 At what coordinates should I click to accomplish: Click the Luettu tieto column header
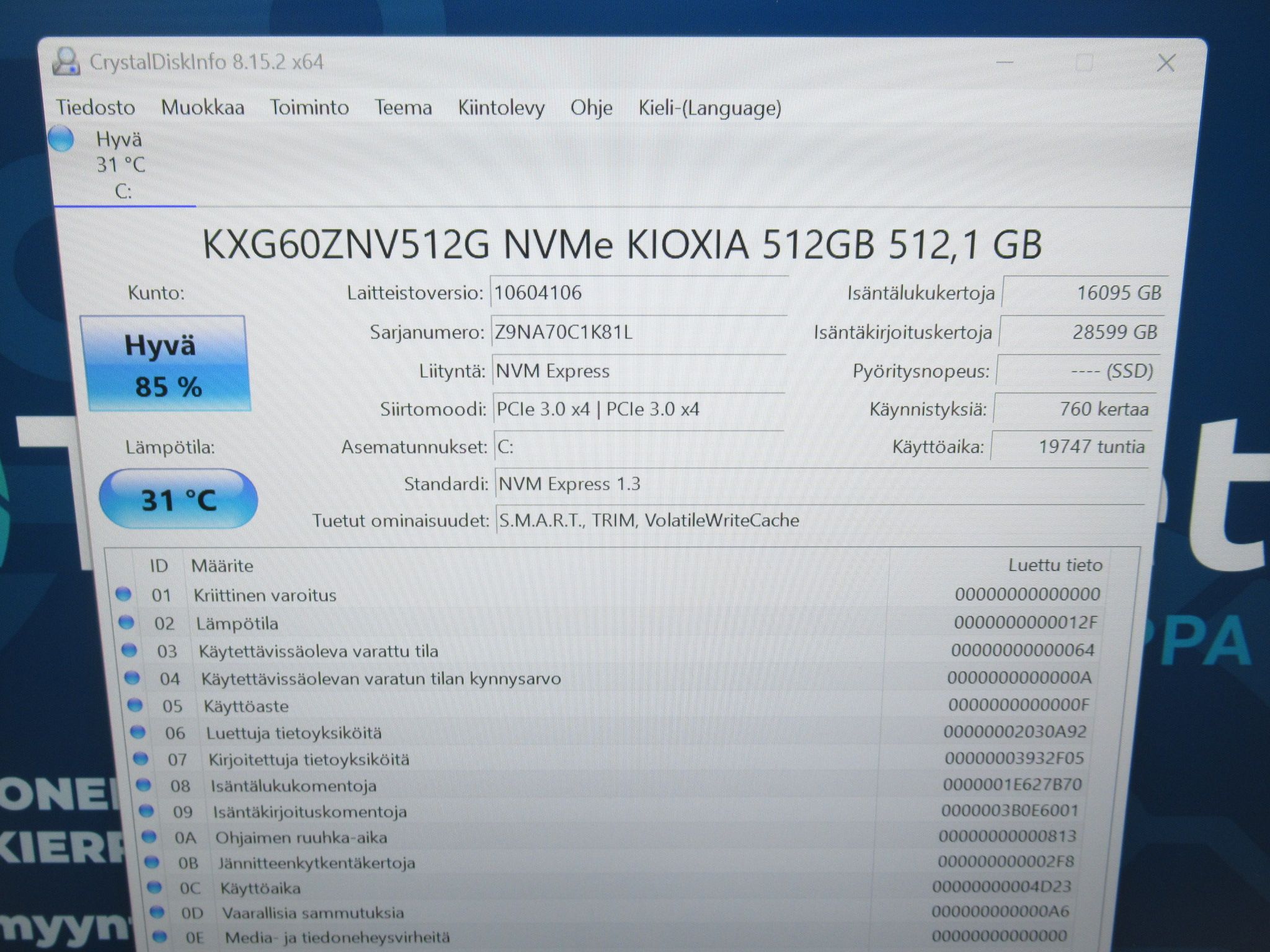[1055, 565]
